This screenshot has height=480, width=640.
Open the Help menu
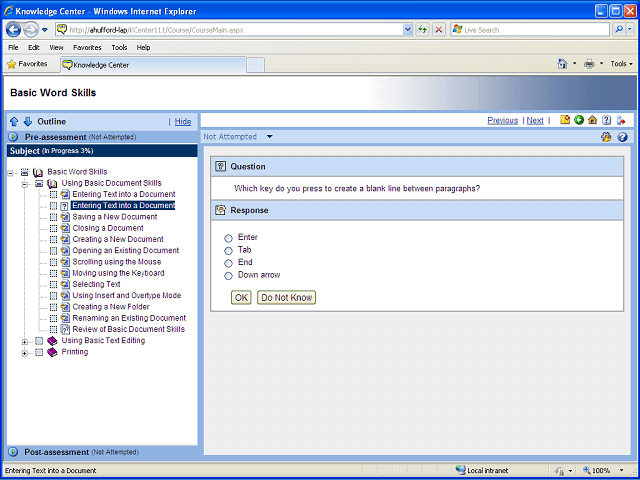point(143,47)
